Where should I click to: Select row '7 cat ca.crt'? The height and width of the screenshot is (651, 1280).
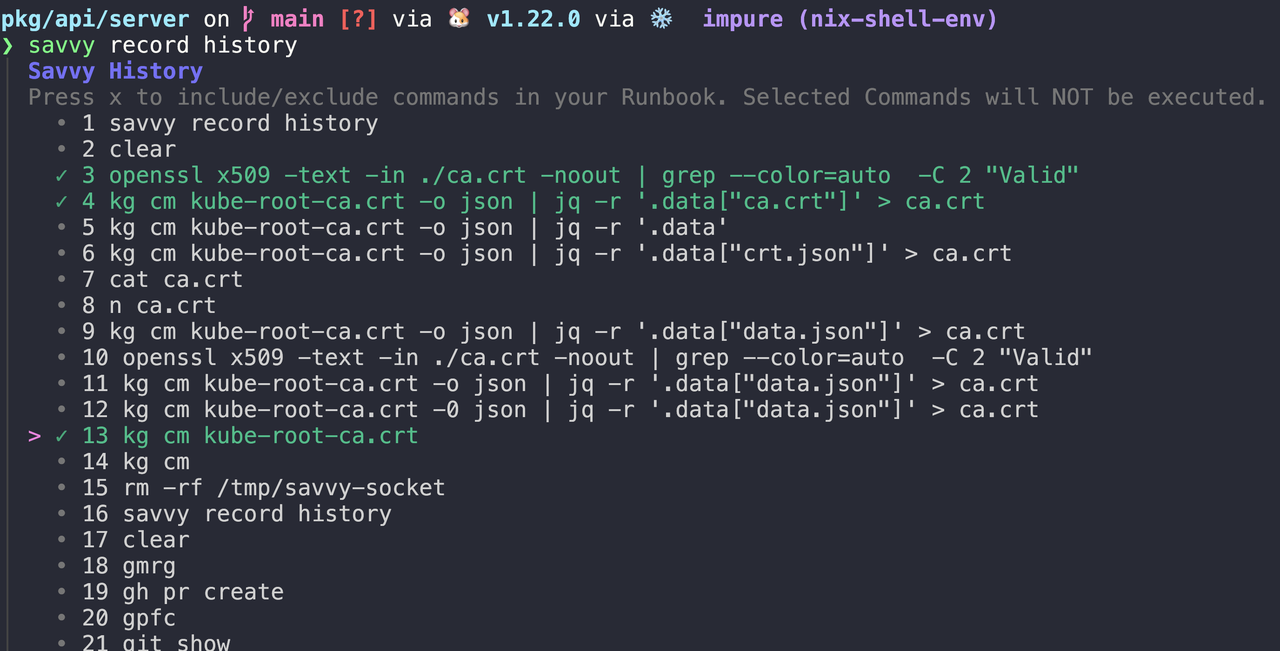162,279
